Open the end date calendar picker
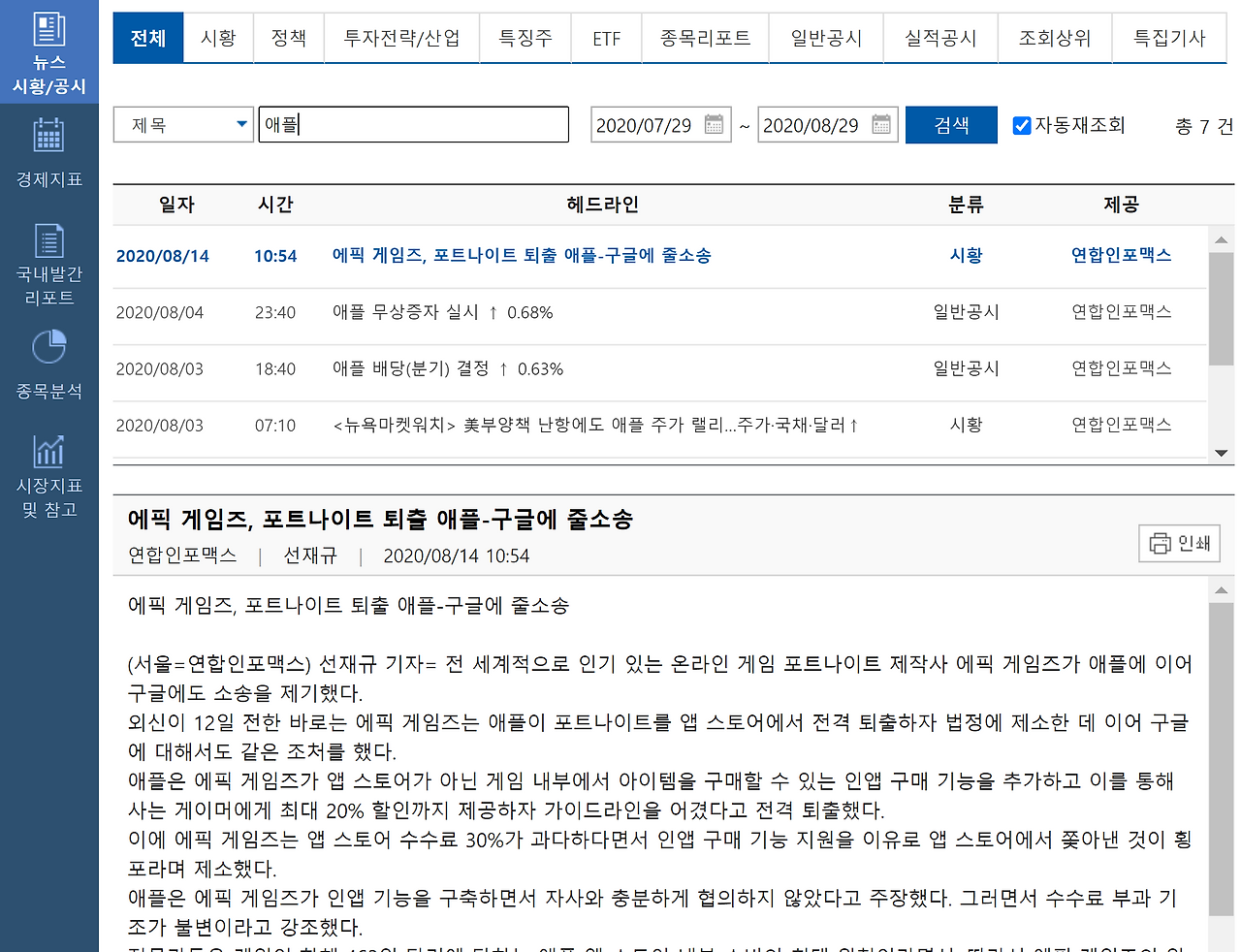Image resolution: width=1241 pixels, height=952 pixels. pyautogui.click(x=881, y=124)
